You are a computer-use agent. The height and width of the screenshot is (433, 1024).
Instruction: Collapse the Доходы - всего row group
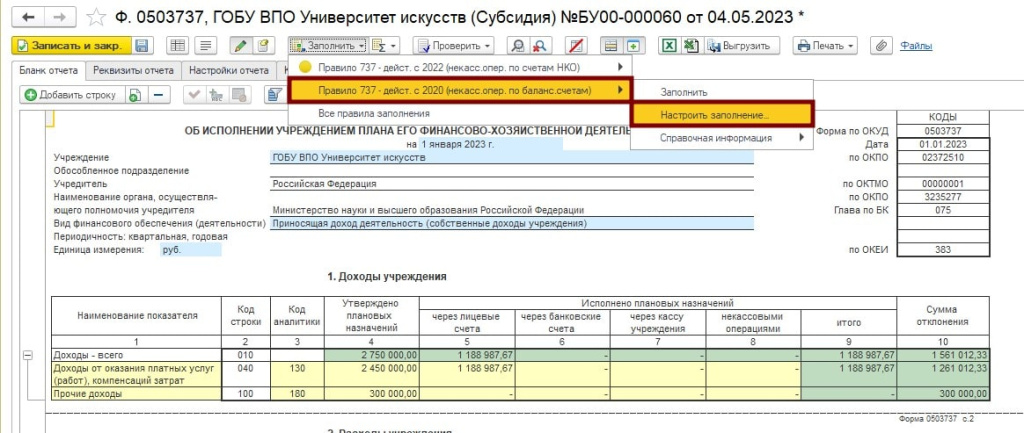pos(26,355)
